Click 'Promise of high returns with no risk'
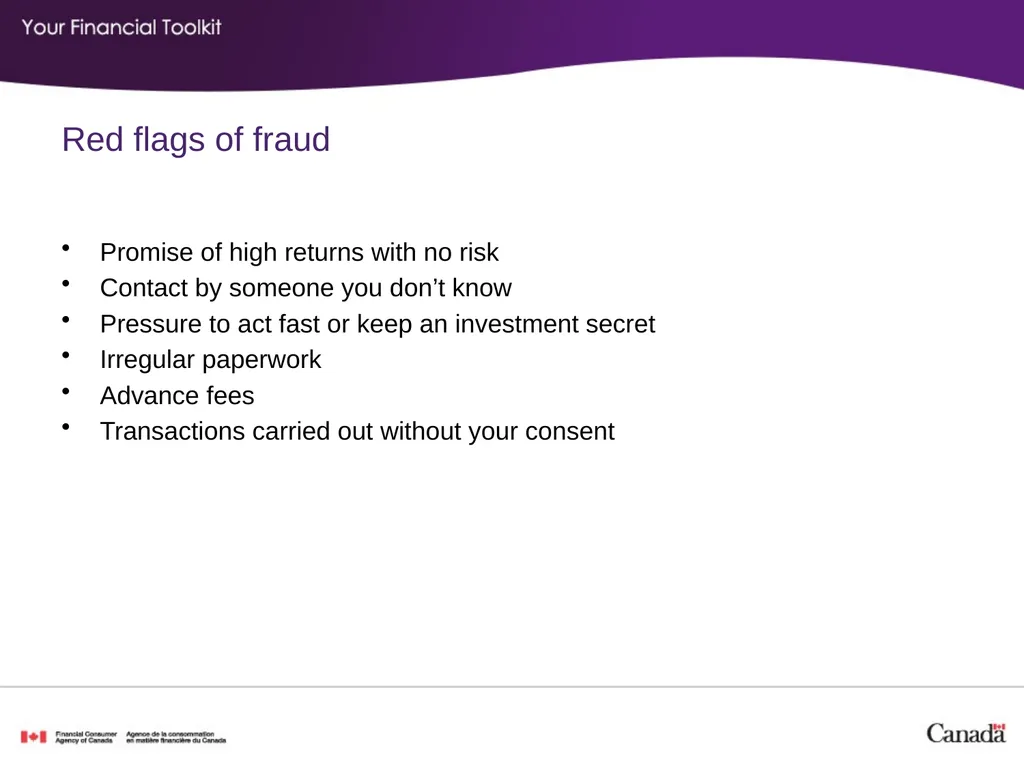 (x=299, y=253)
